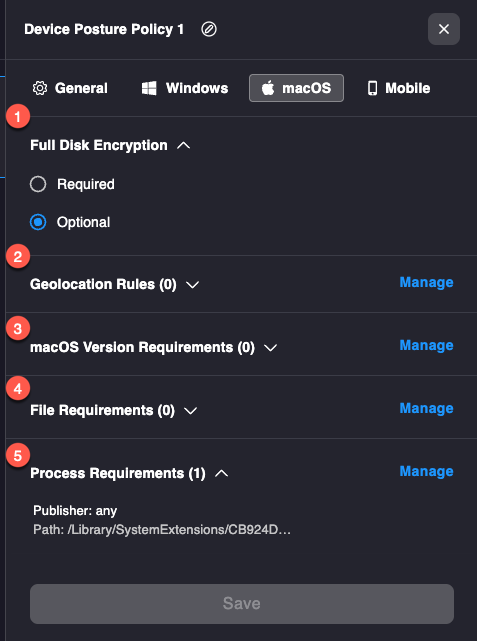The image size is (477, 641).
Task: Click the Apple logo icon
Action: tap(268, 88)
